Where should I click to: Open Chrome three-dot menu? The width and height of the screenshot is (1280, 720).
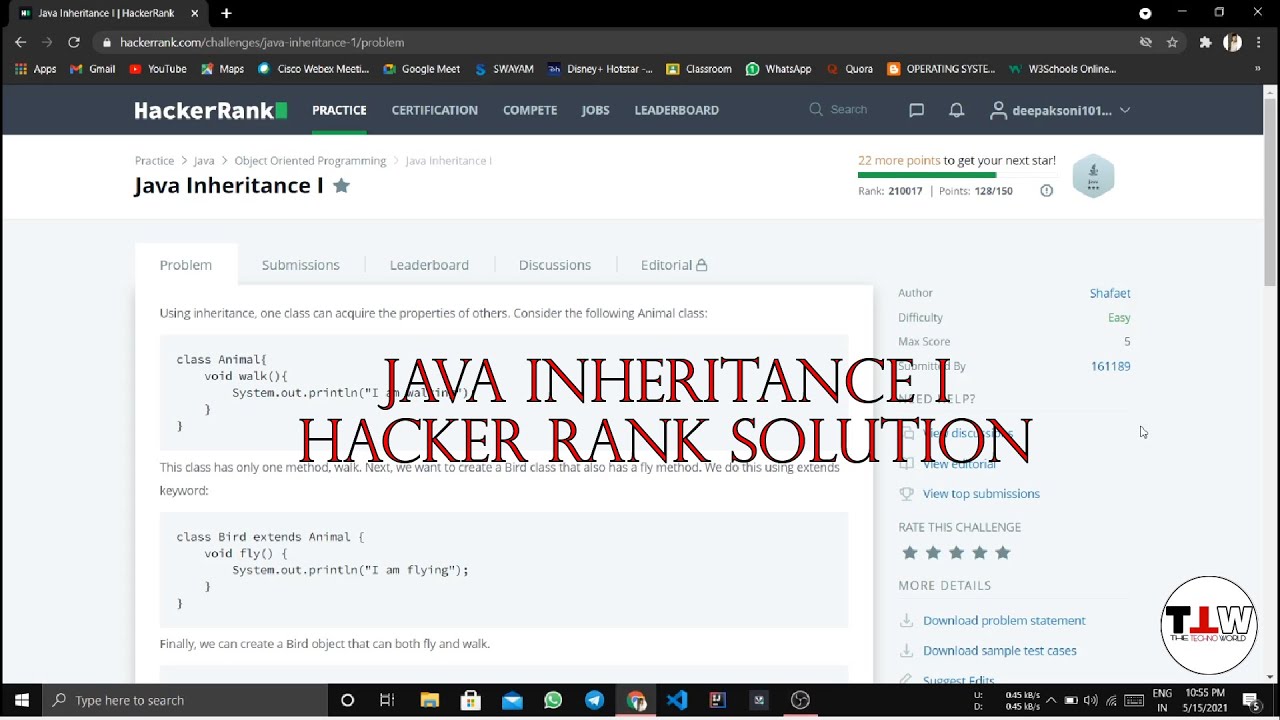(x=1259, y=42)
